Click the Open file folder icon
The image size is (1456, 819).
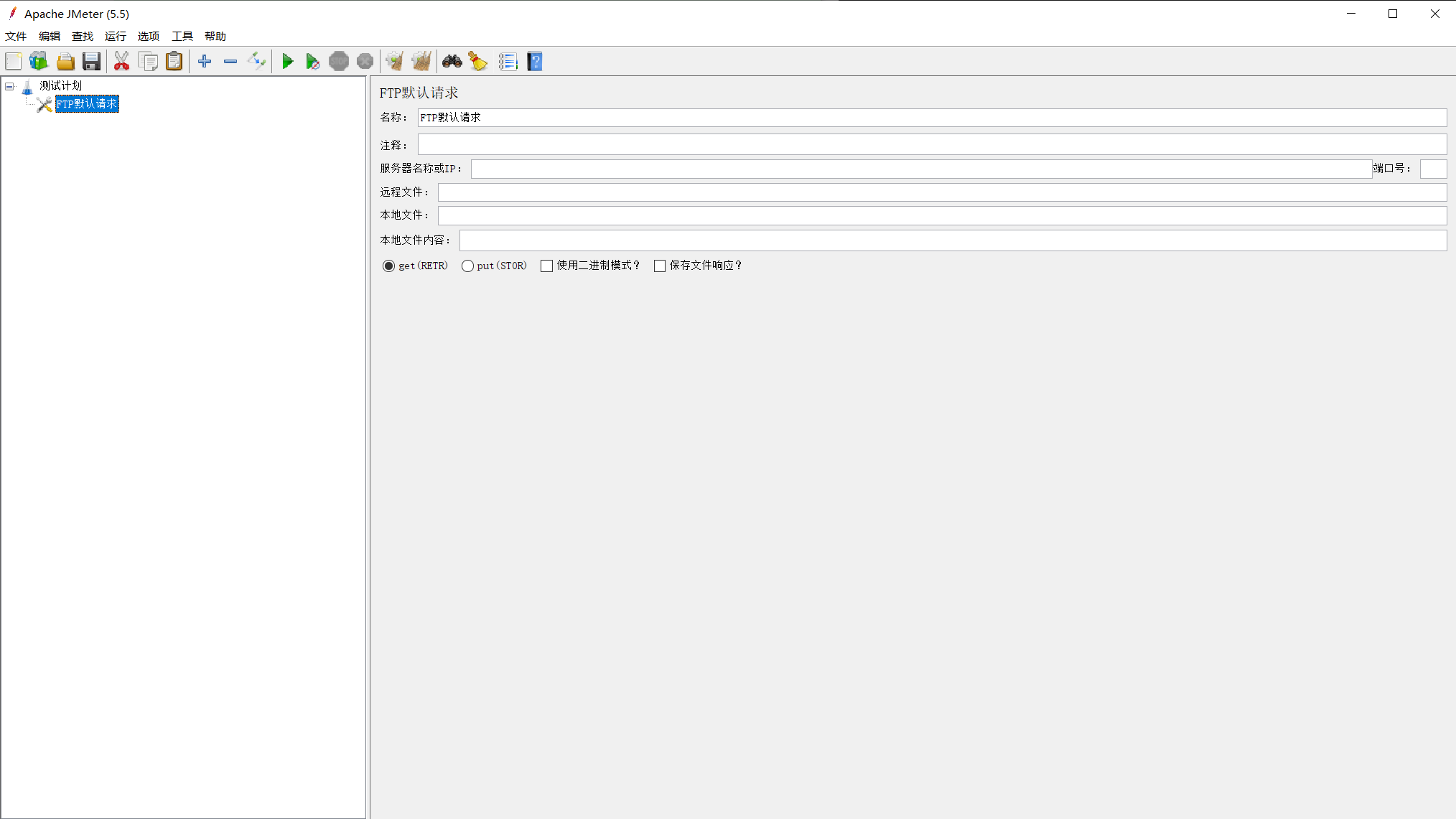tap(65, 62)
